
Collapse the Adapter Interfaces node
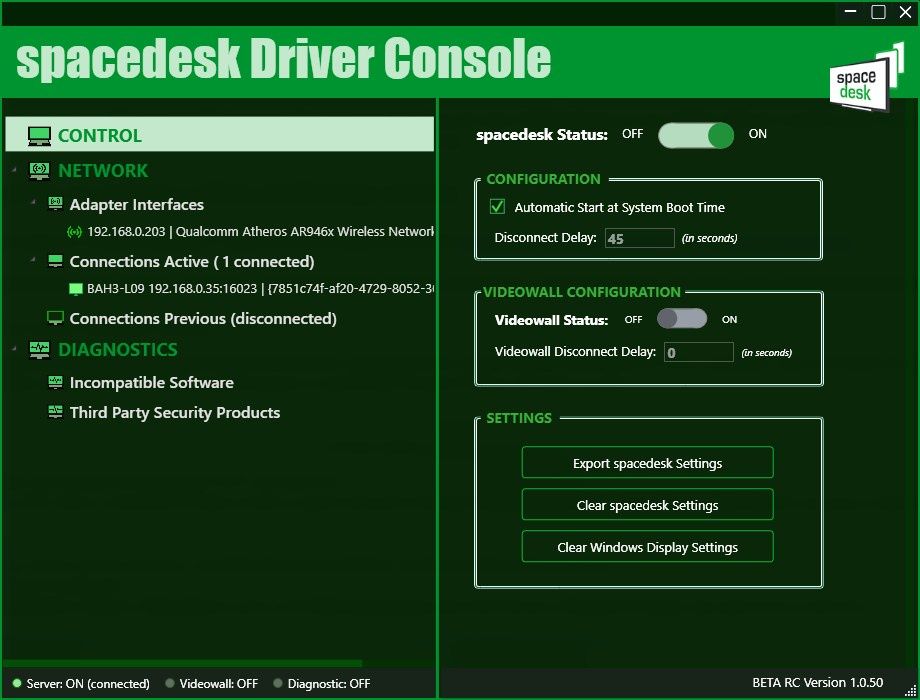33,202
